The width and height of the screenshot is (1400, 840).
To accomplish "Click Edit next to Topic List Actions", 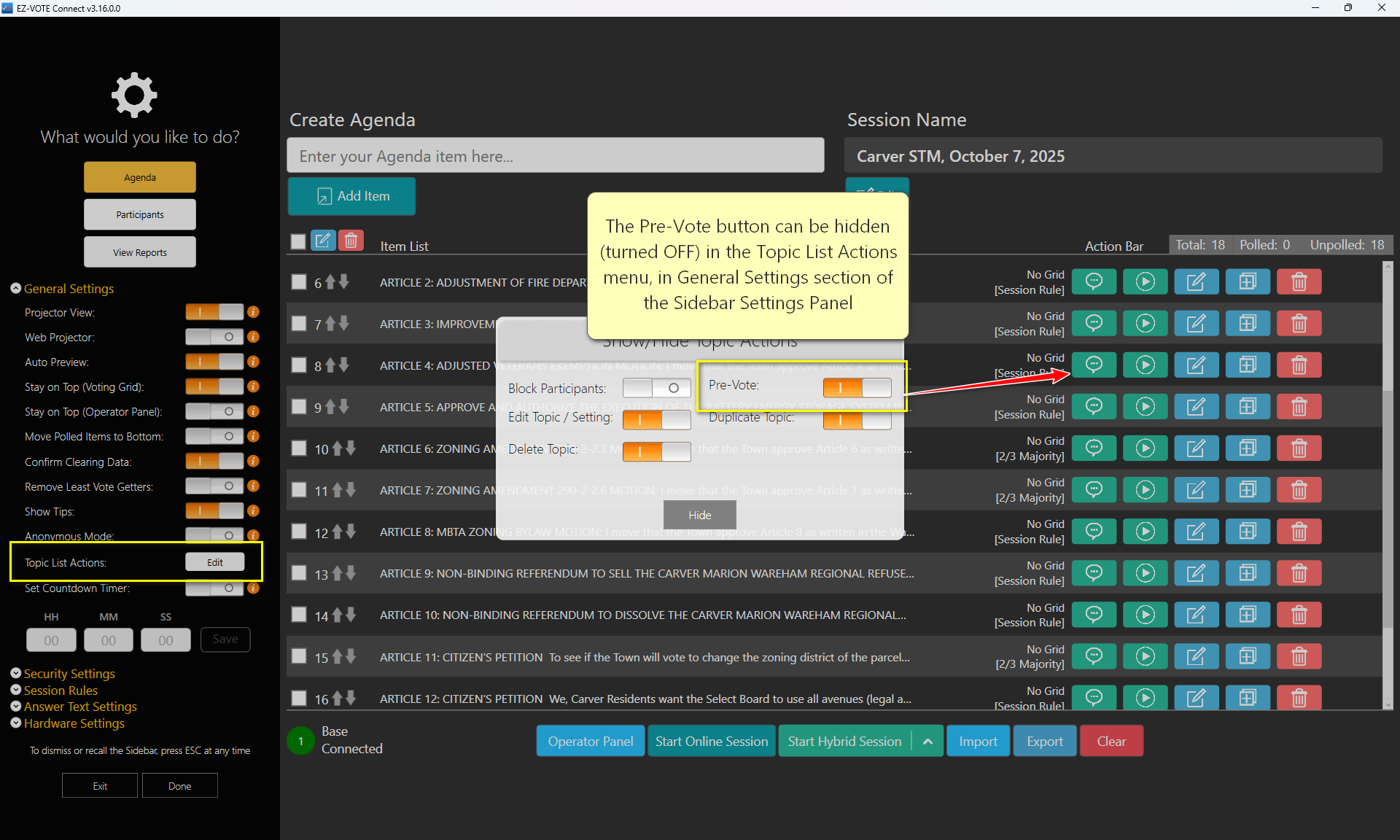I will pos(214,562).
